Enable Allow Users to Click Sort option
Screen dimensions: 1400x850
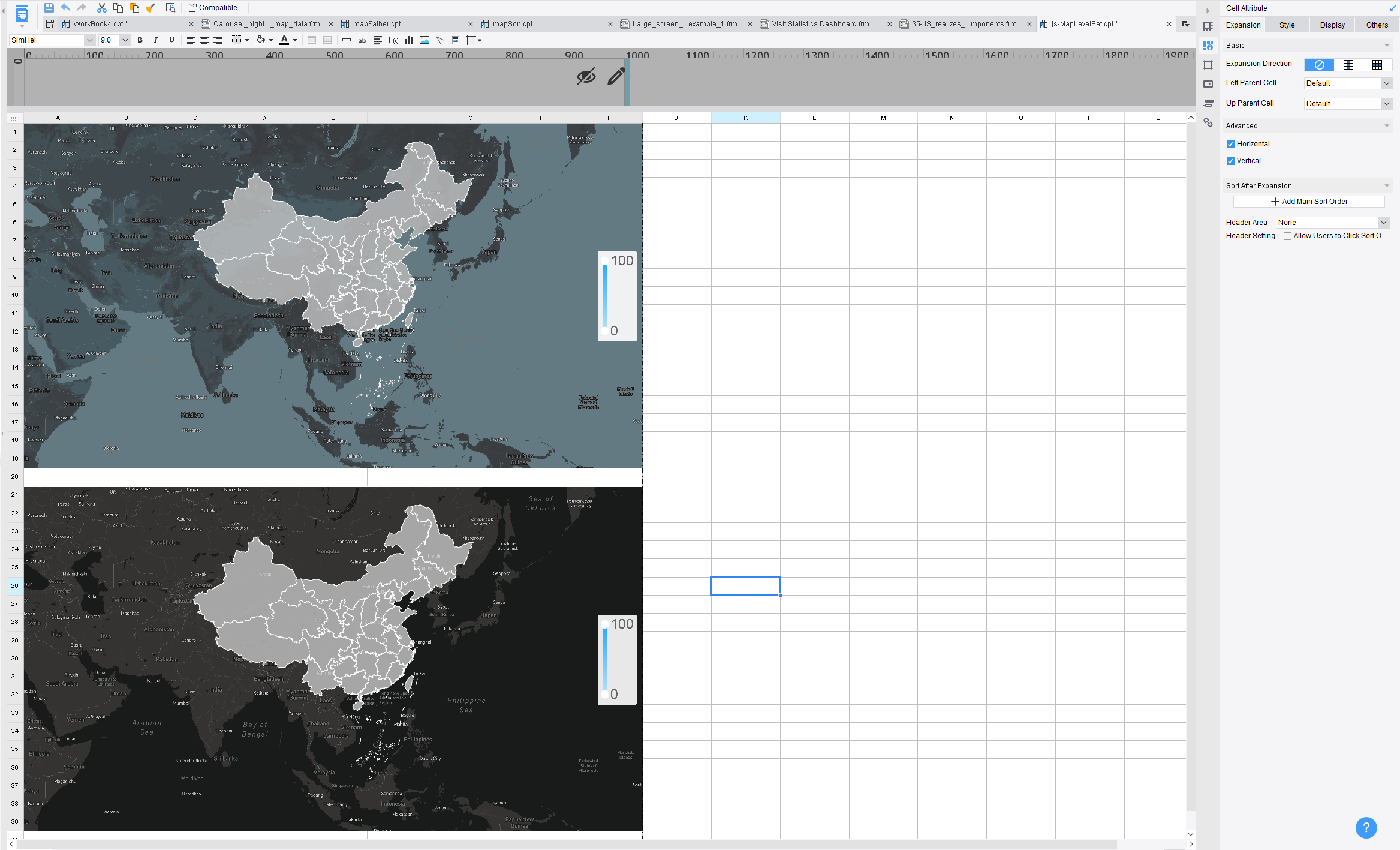click(1287, 236)
